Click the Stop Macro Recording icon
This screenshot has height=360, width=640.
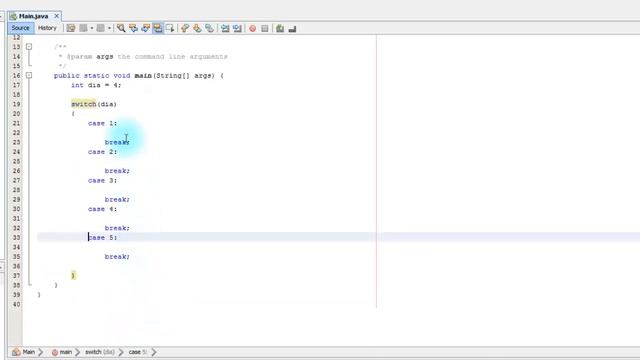pos(265,28)
